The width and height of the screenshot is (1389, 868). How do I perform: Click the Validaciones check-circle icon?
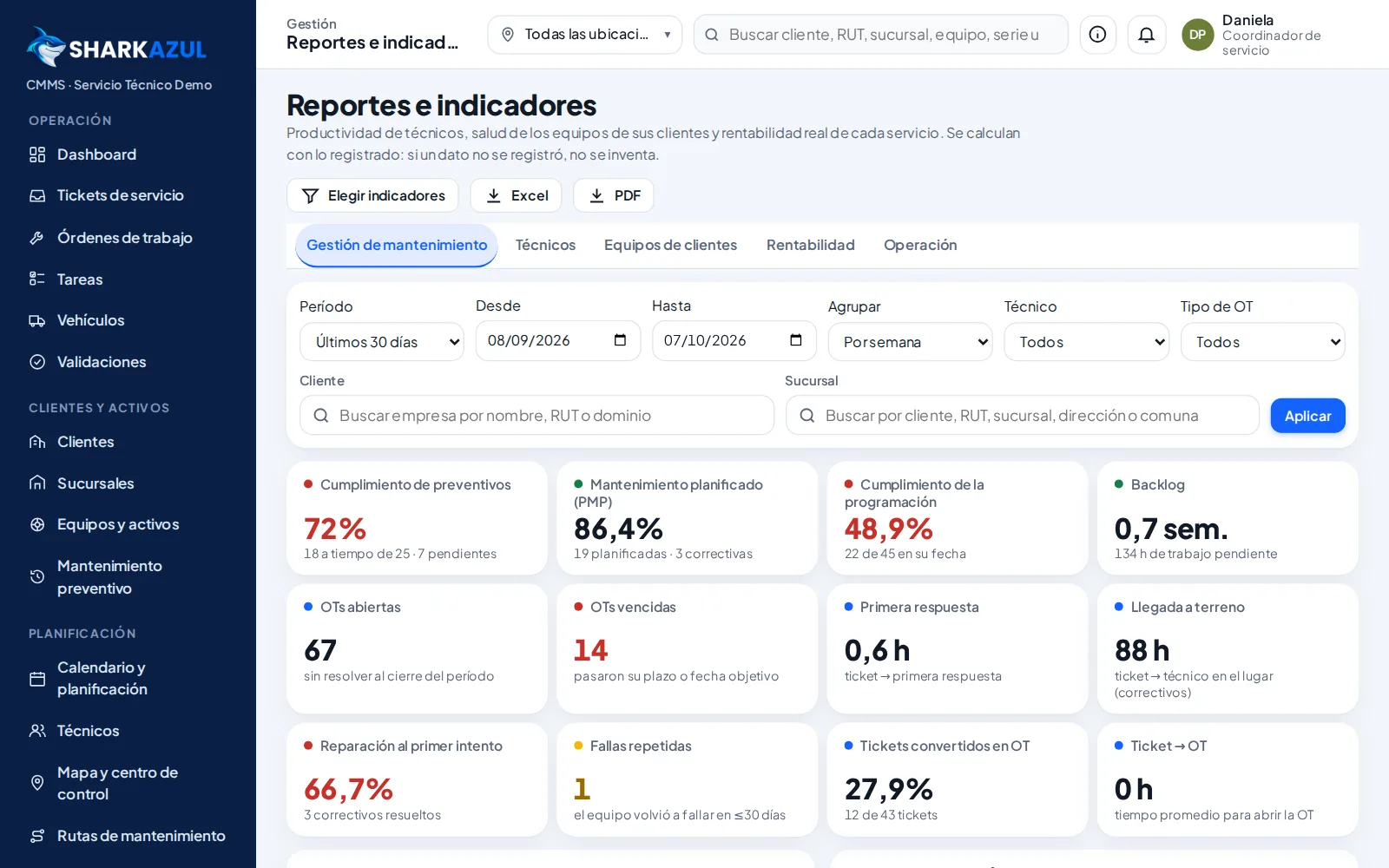pos(37,362)
